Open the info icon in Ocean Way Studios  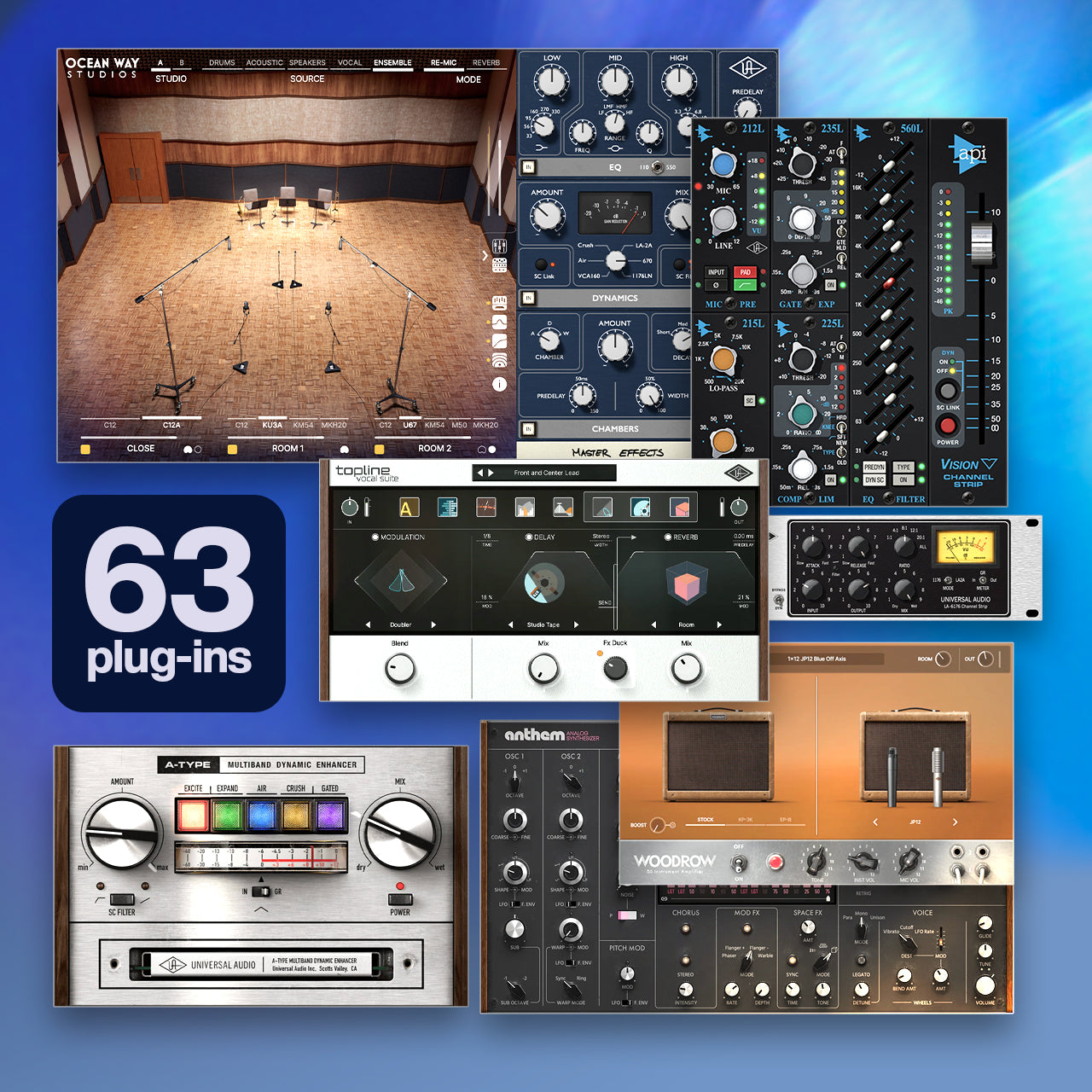pos(500,385)
